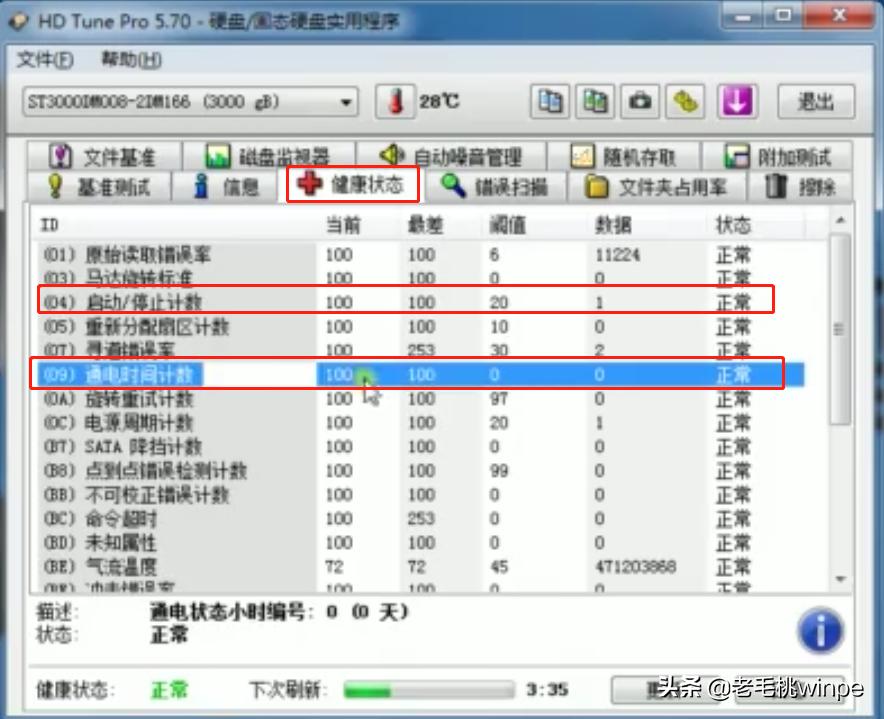Take a screenshot with the camera icon

pyautogui.click(x=639, y=101)
